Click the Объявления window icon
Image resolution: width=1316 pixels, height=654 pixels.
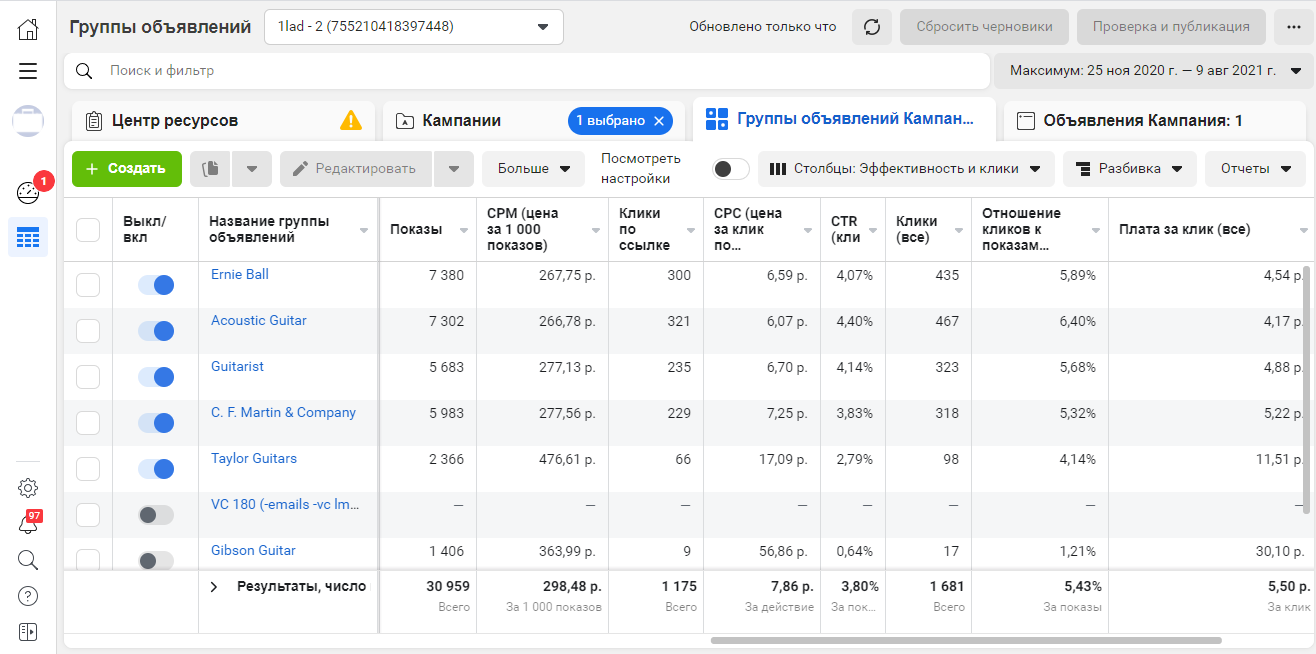pos(1025,121)
